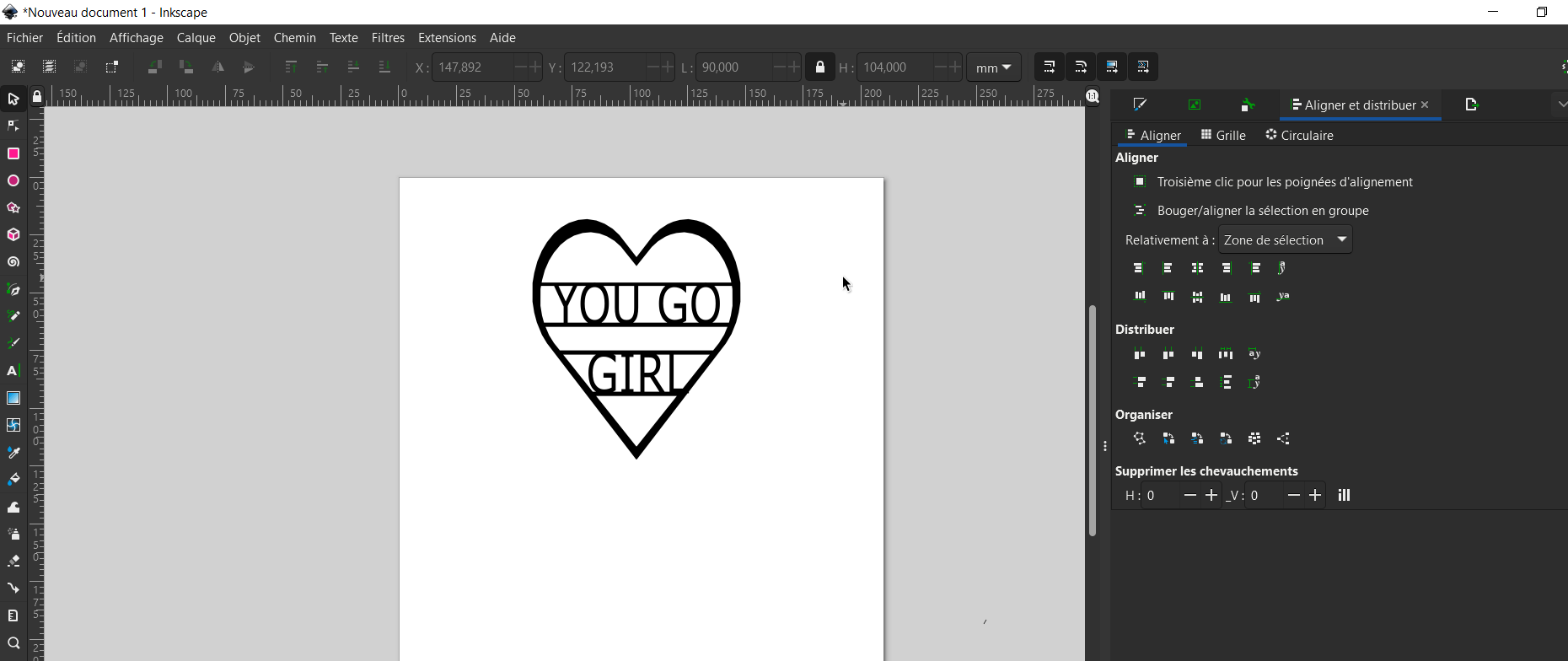Viewport: 1568px width, 661px height.
Task: Open the Export panel tab
Action: (1472, 105)
